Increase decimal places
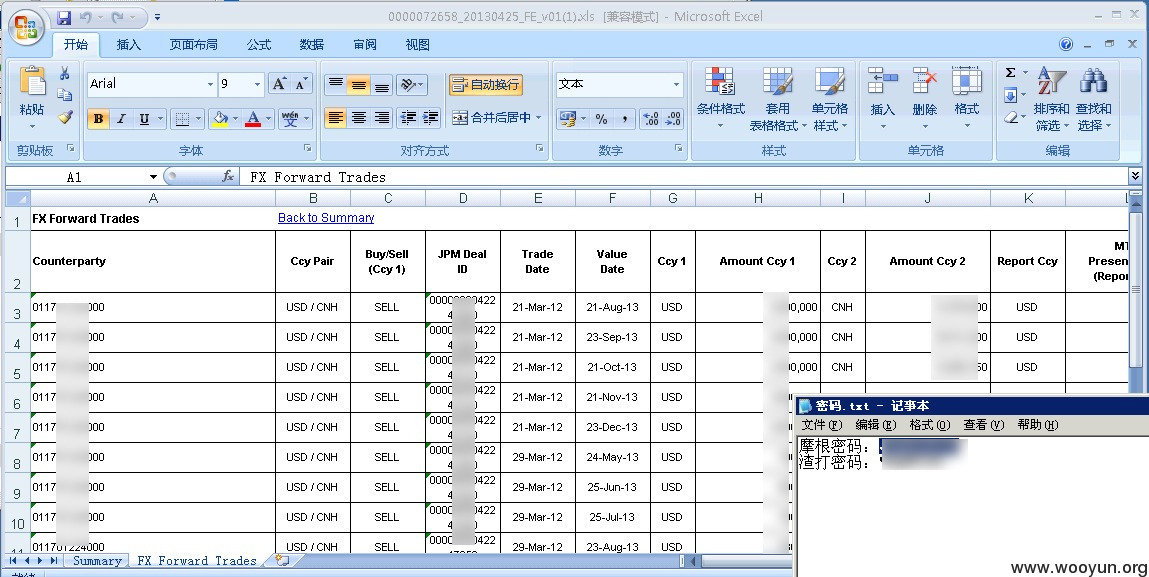 650,119
